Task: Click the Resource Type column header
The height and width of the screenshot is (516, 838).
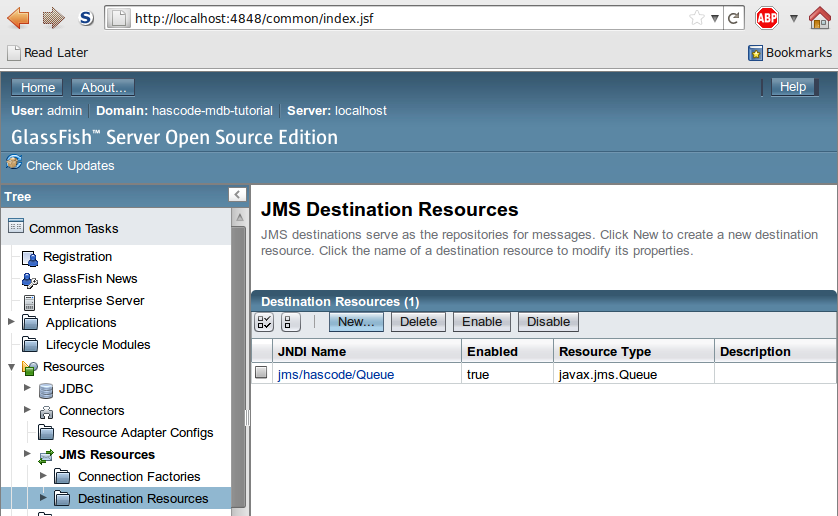Action: [x=634, y=351]
